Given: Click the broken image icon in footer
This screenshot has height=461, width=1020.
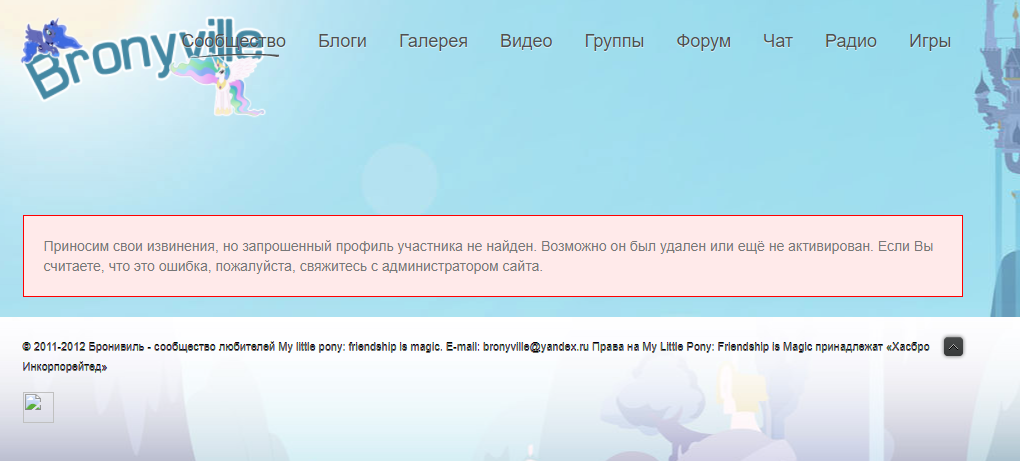Looking at the screenshot, I should pos(38,407).
